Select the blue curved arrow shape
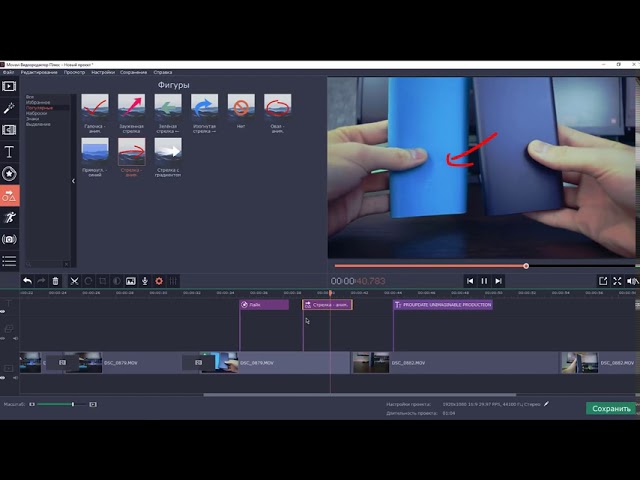 click(x=204, y=108)
